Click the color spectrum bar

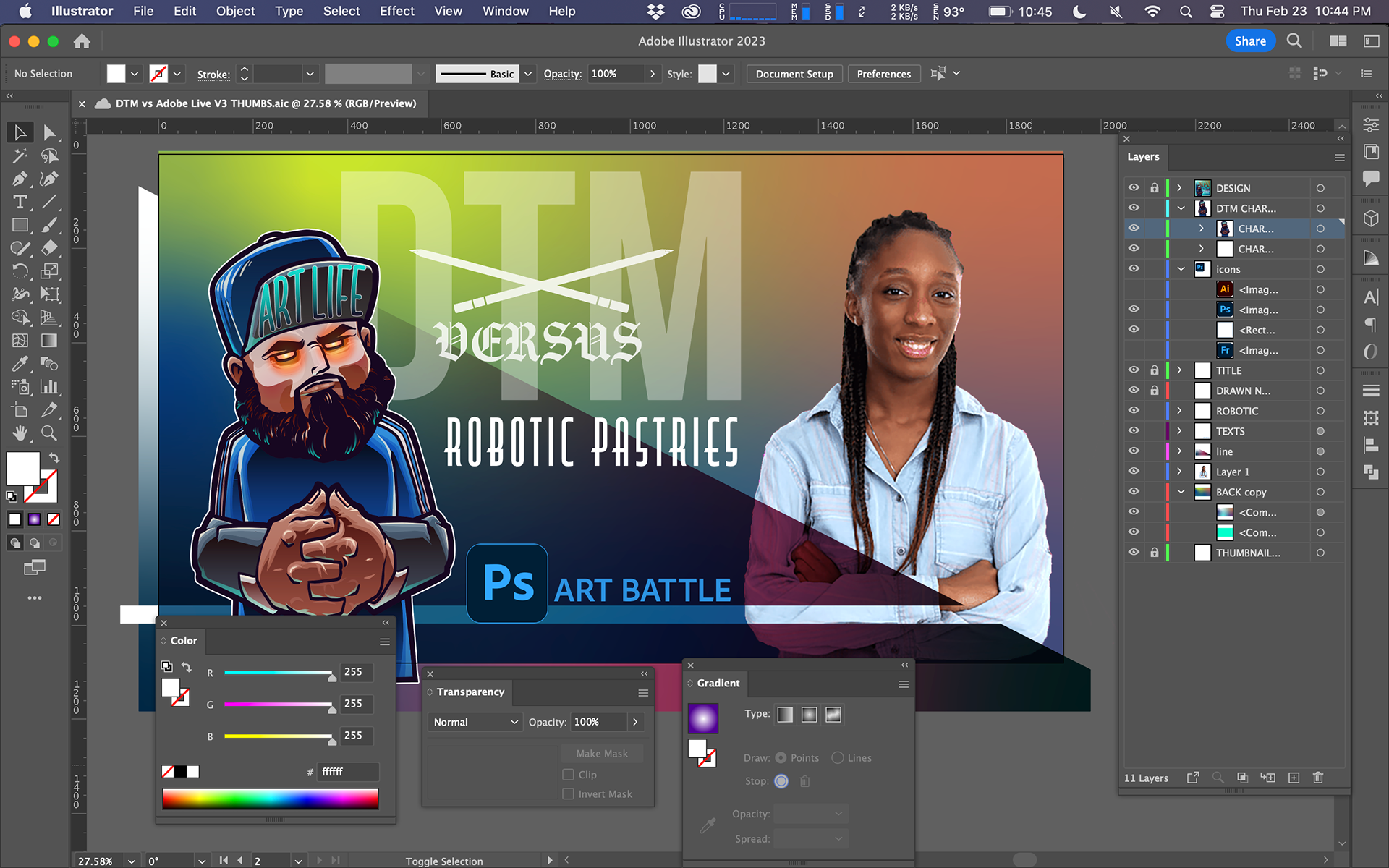tap(271, 799)
